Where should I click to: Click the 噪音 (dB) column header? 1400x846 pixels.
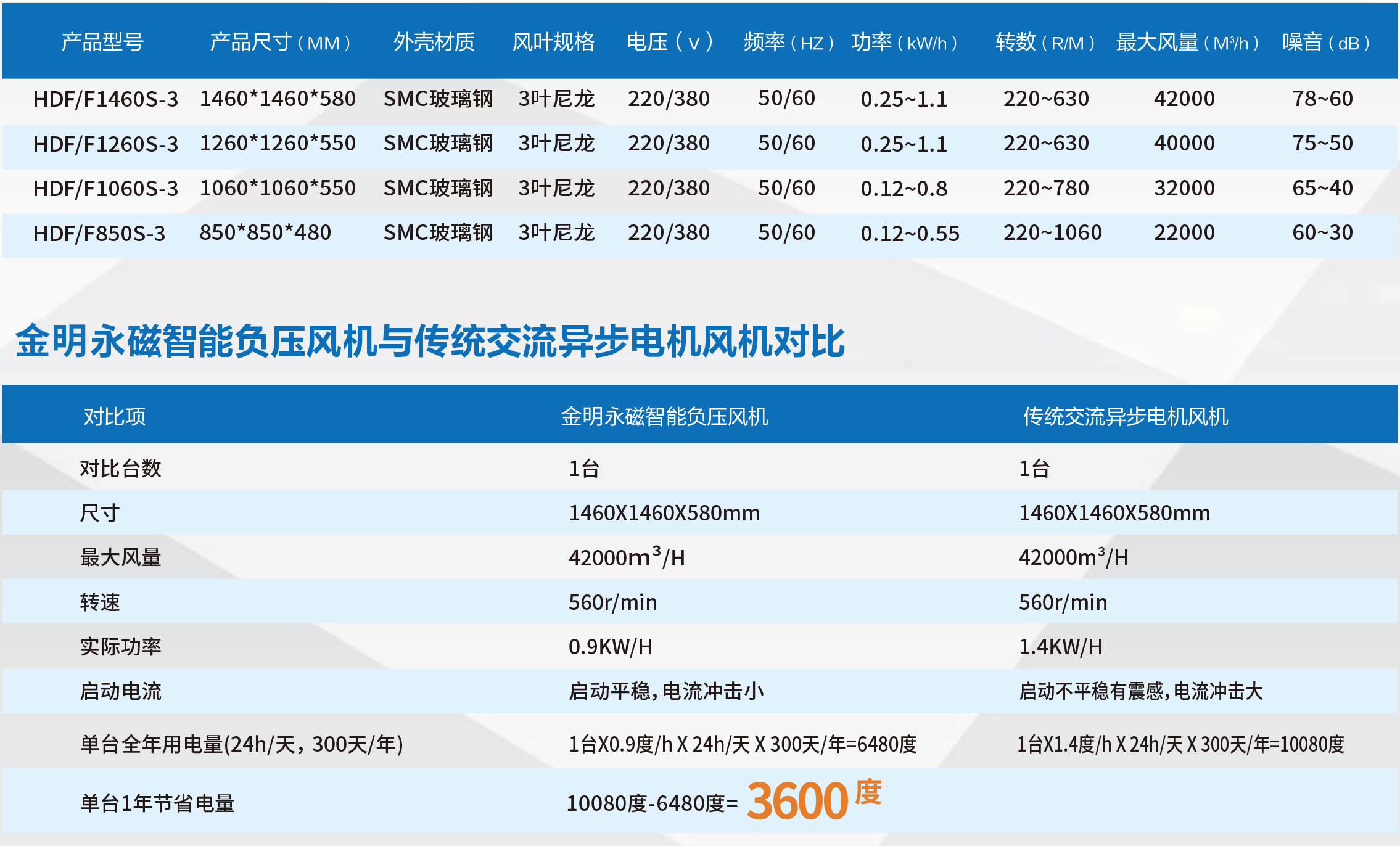pos(1327,42)
